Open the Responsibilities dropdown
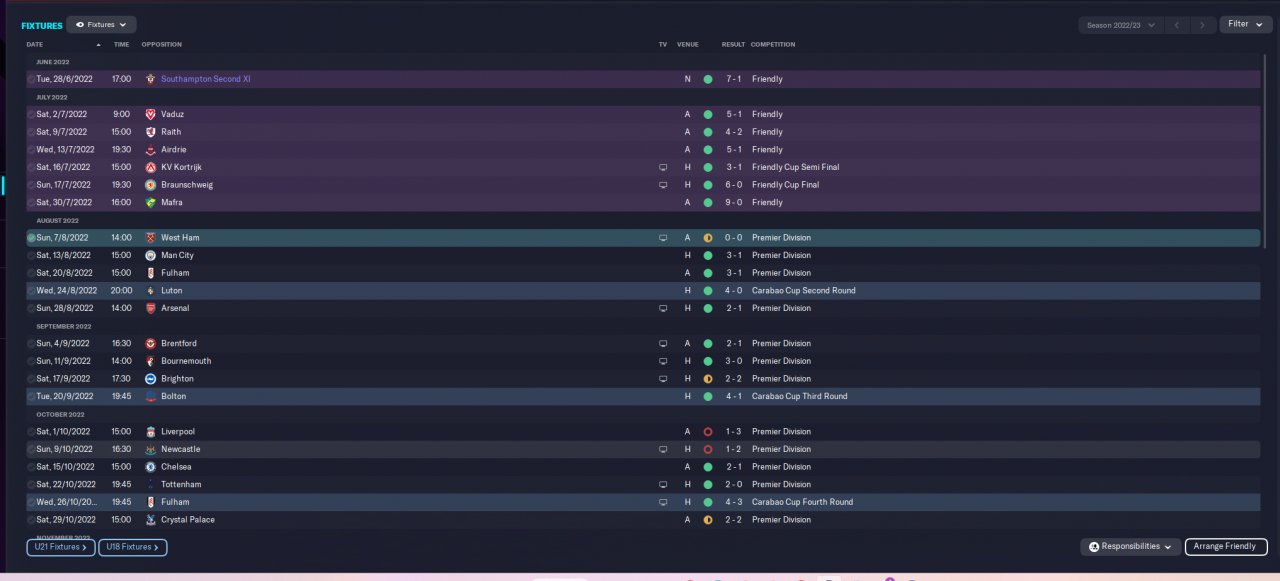This screenshot has height=581, width=1280. (1130, 547)
